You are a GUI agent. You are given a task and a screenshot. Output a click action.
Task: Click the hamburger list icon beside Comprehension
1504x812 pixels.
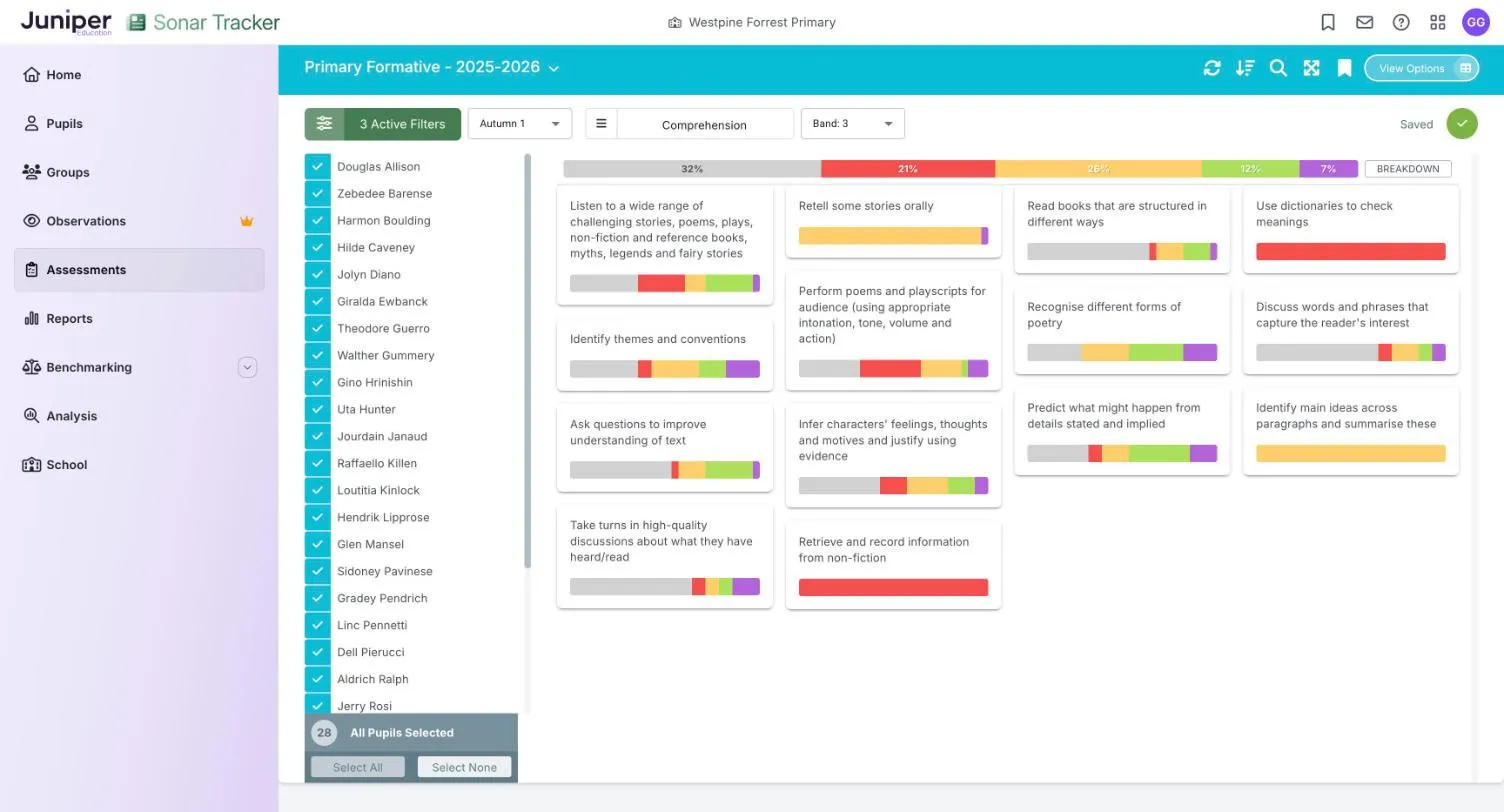601,124
